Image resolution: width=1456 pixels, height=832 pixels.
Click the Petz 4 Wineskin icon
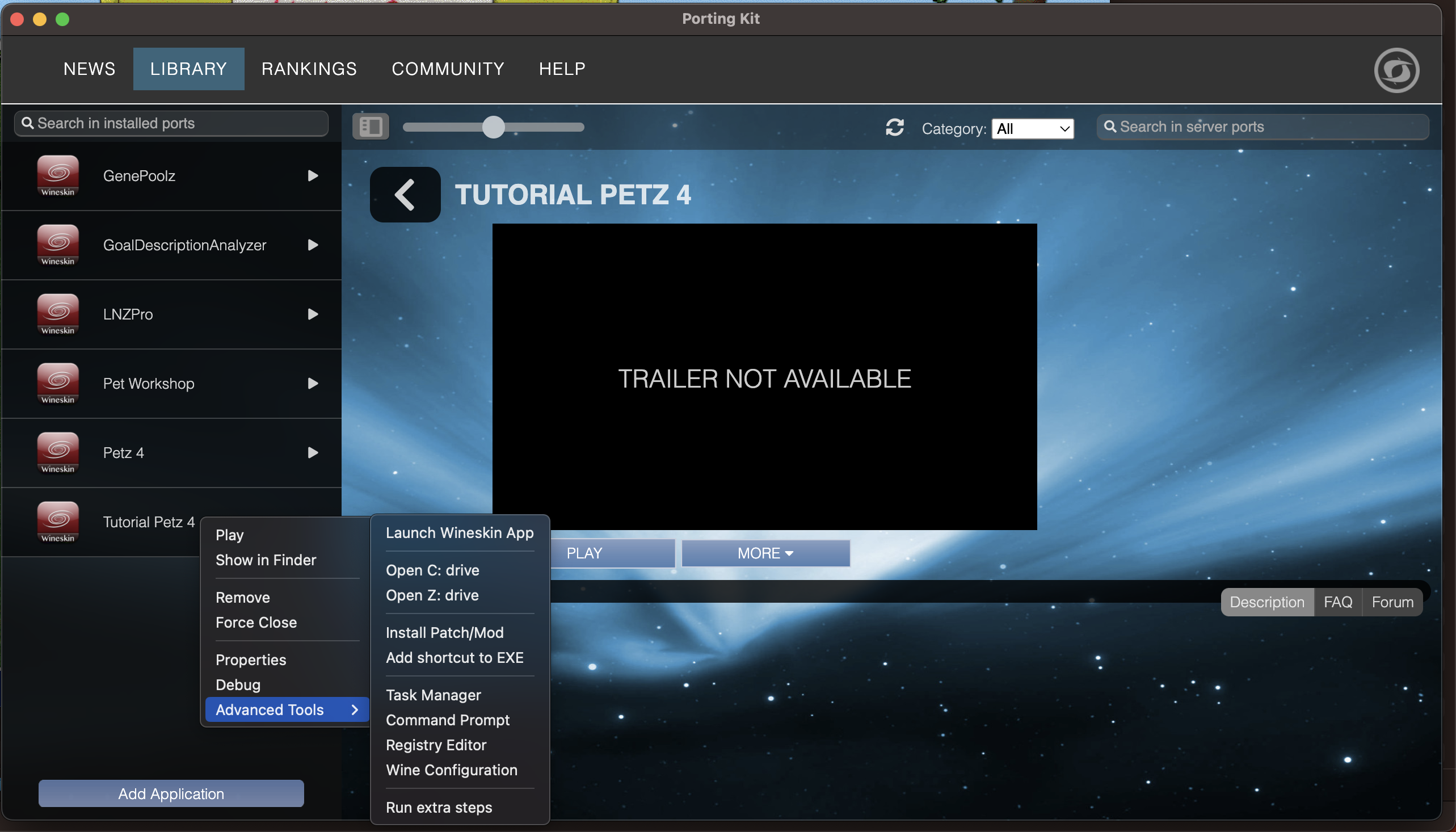coord(58,452)
